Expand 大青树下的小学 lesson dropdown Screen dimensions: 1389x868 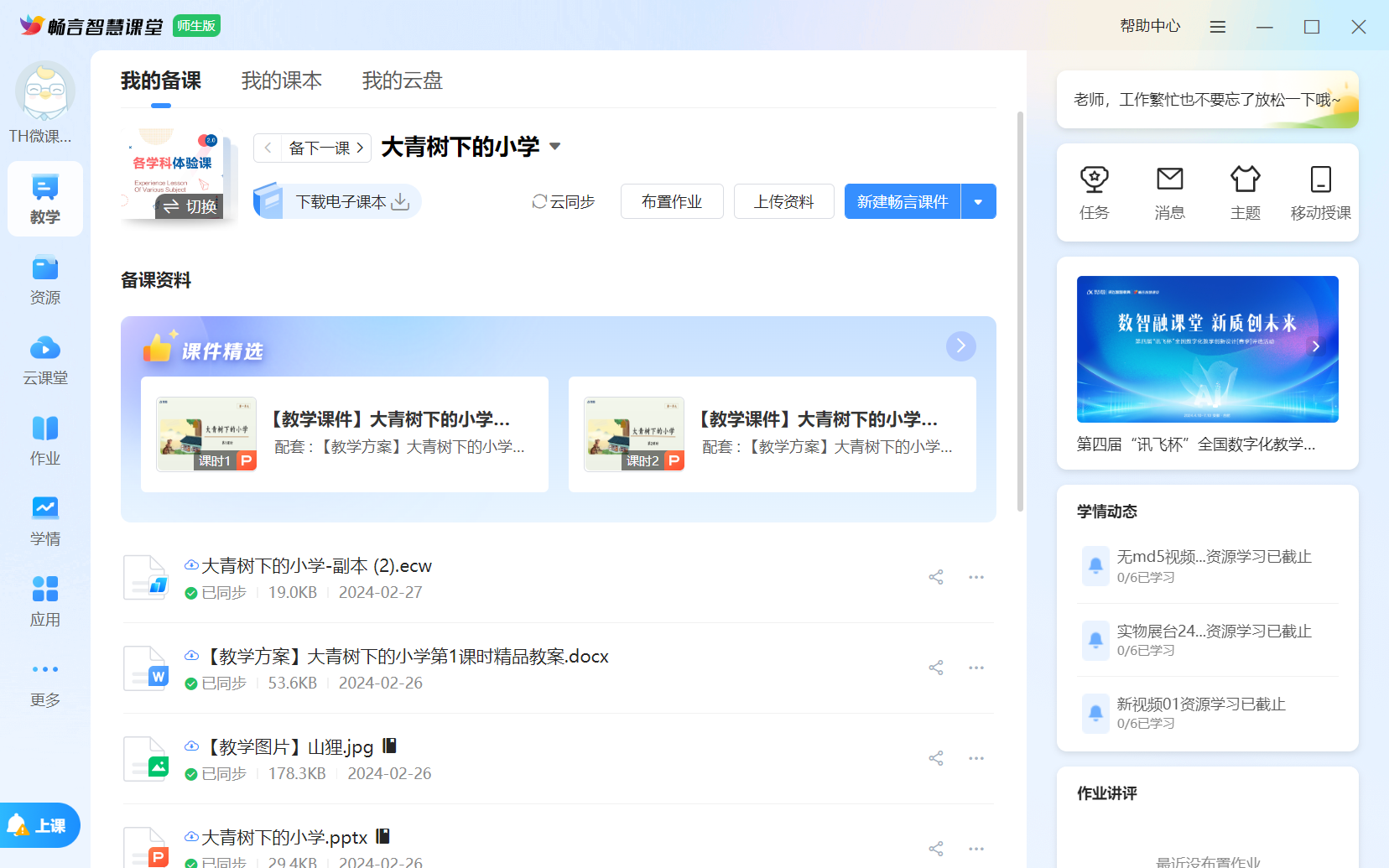point(554,147)
